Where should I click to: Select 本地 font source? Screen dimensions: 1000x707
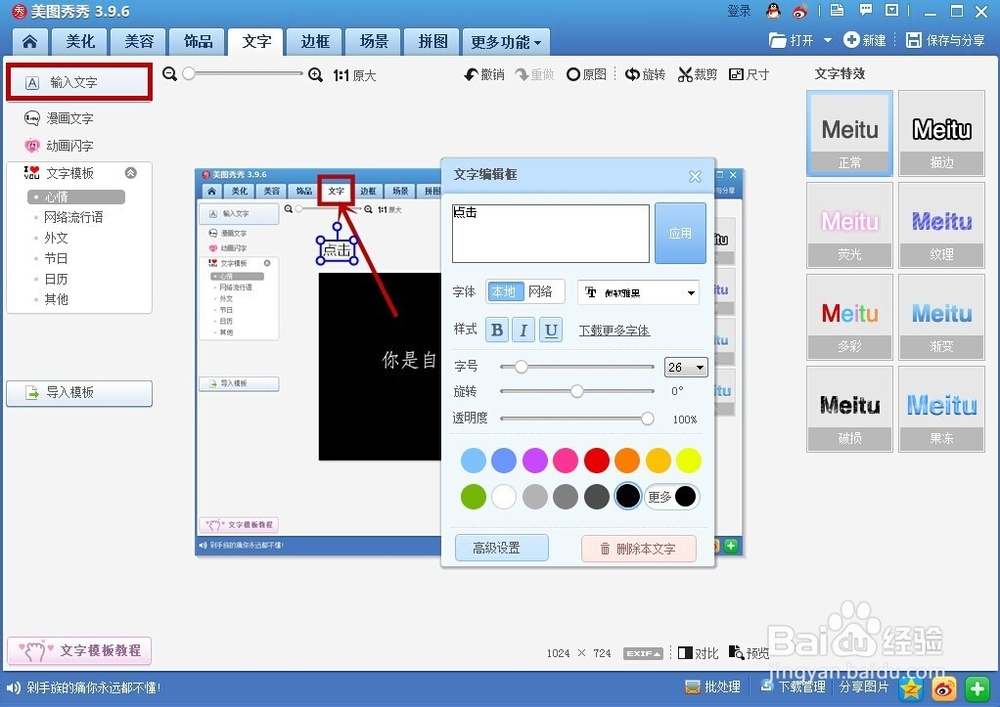tap(505, 291)
